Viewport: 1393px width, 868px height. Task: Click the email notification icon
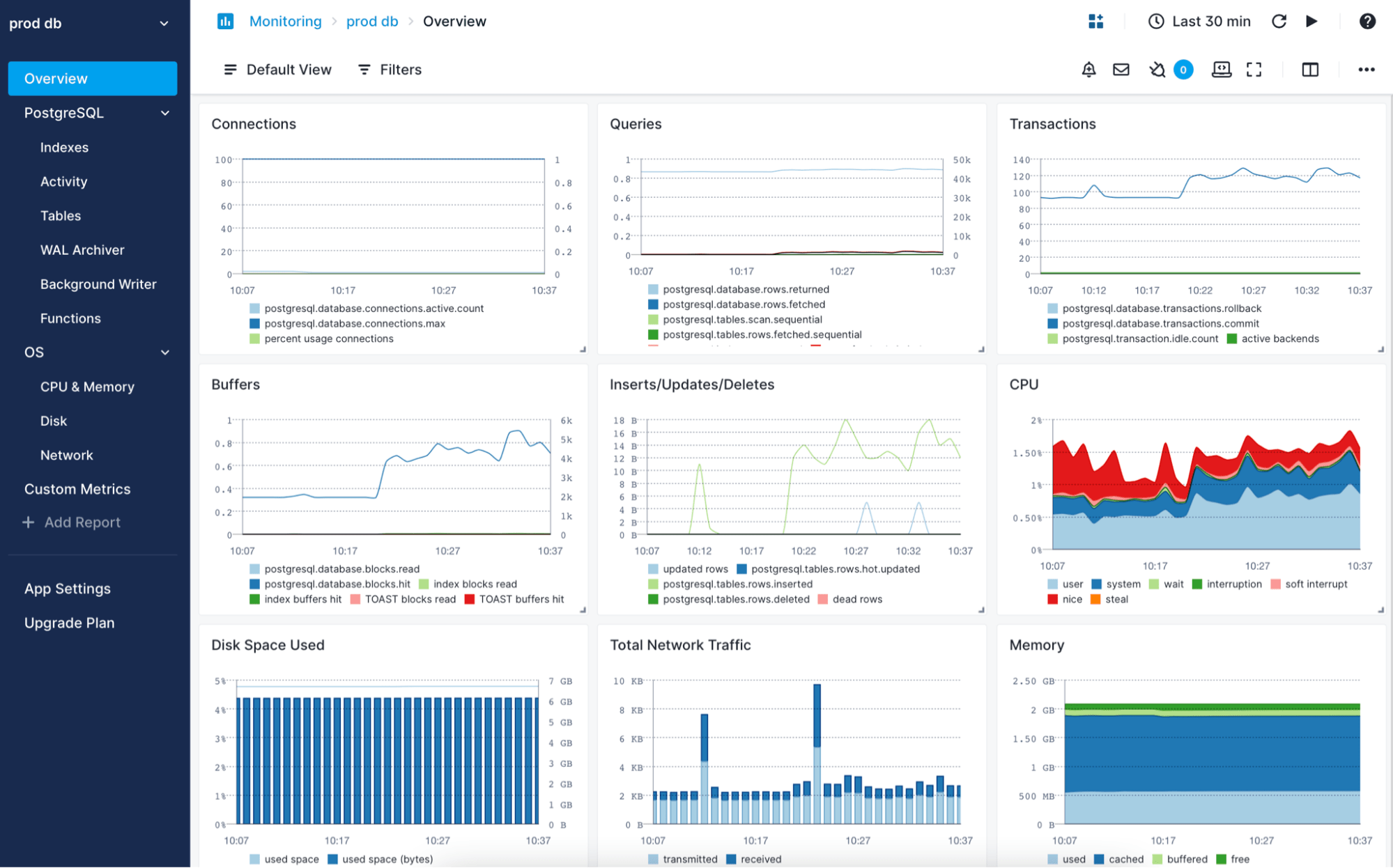click(1123, 69)
